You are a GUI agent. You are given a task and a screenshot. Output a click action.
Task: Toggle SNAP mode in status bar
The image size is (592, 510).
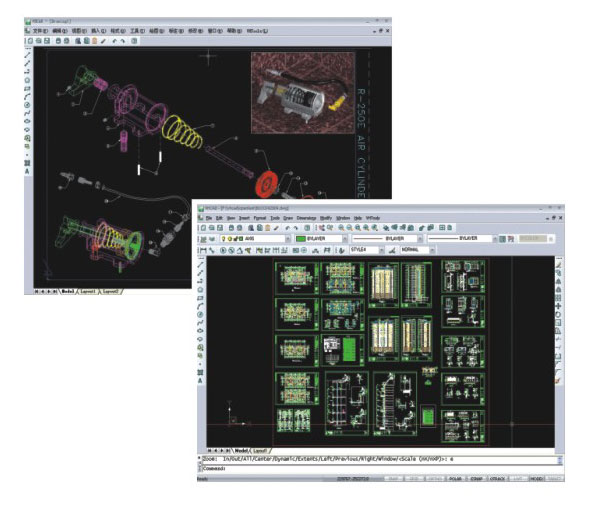tap(393, 479)
